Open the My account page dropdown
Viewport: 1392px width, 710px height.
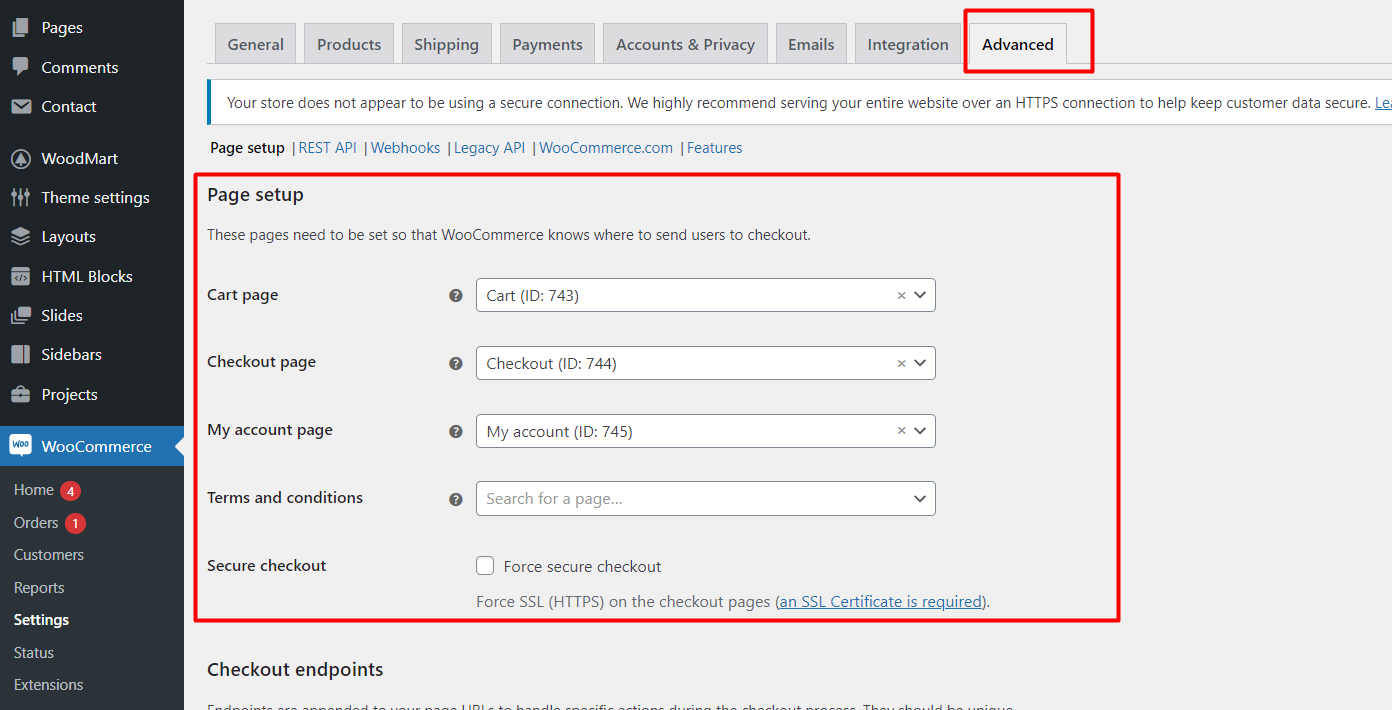[x=706, y=431]
